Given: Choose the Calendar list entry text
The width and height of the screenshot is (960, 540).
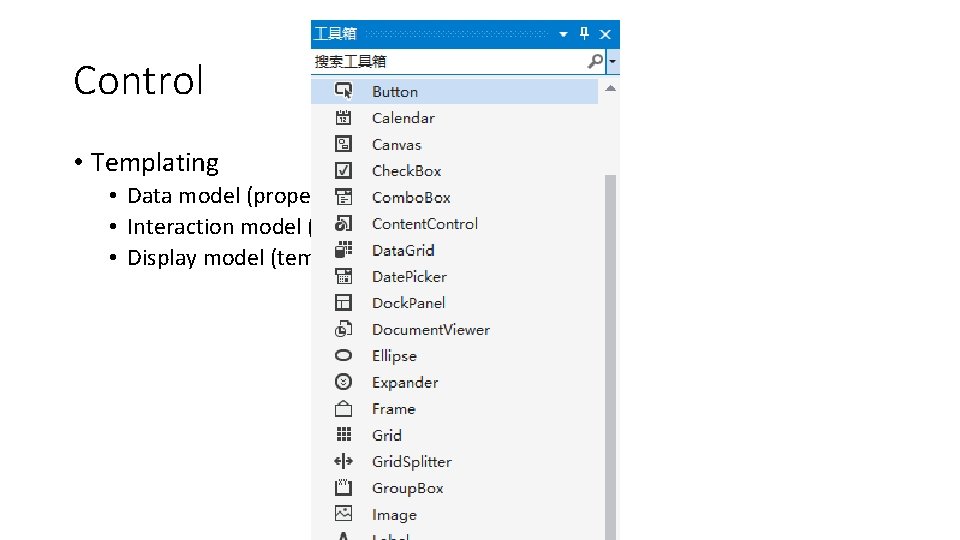Looking at the screenshot, I should click(x=403, y=118).
